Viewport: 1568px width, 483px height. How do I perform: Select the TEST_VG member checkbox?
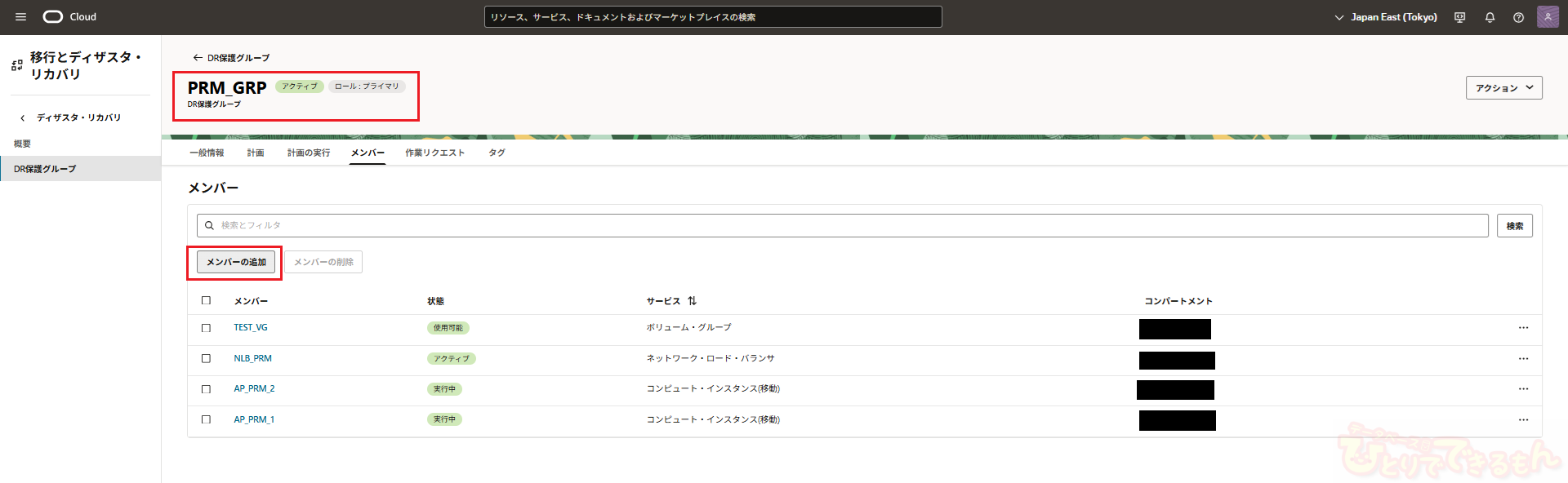click(x=206, y=328)
